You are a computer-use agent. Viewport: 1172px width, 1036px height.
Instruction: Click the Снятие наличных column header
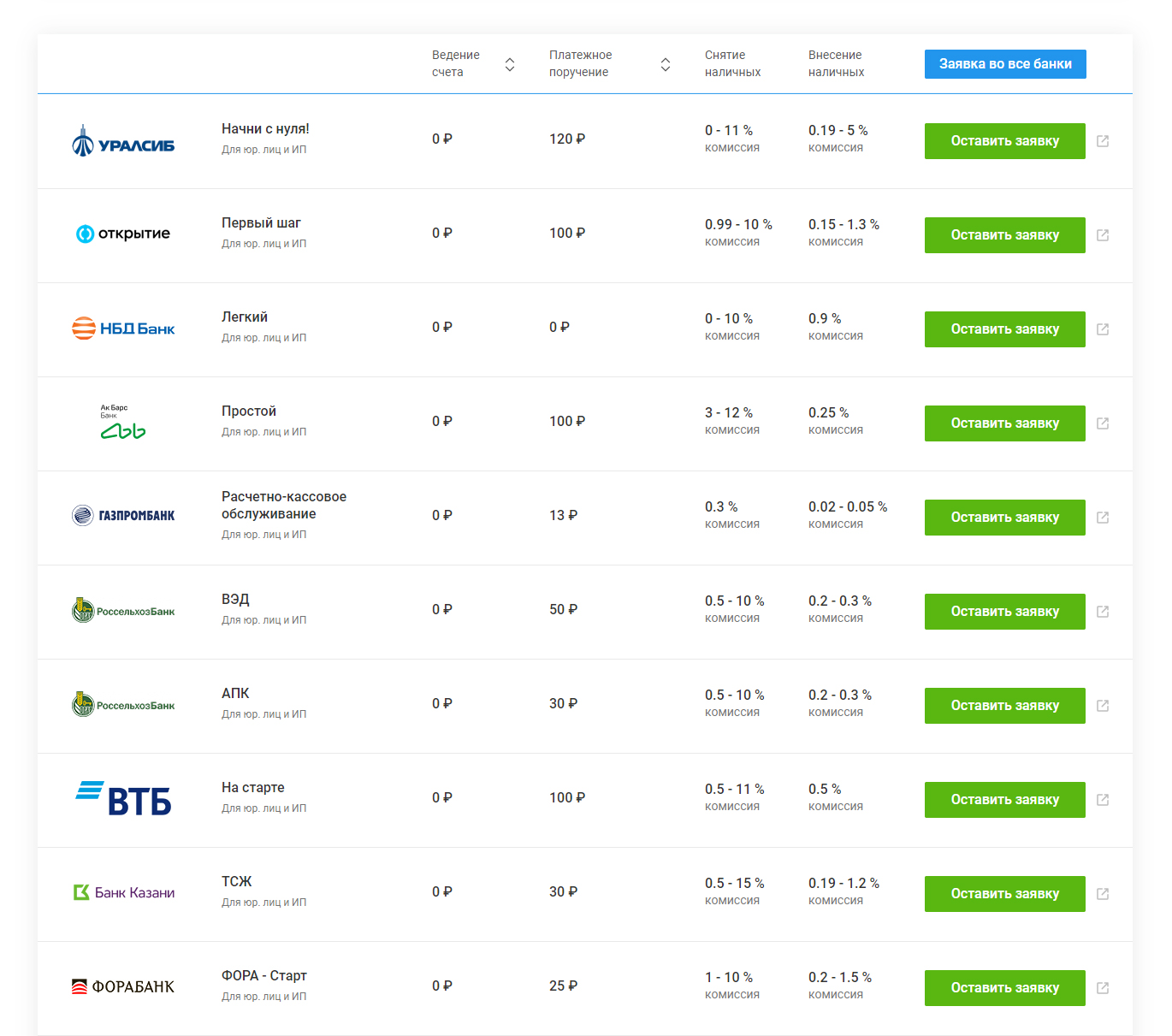tap(732, 63)
